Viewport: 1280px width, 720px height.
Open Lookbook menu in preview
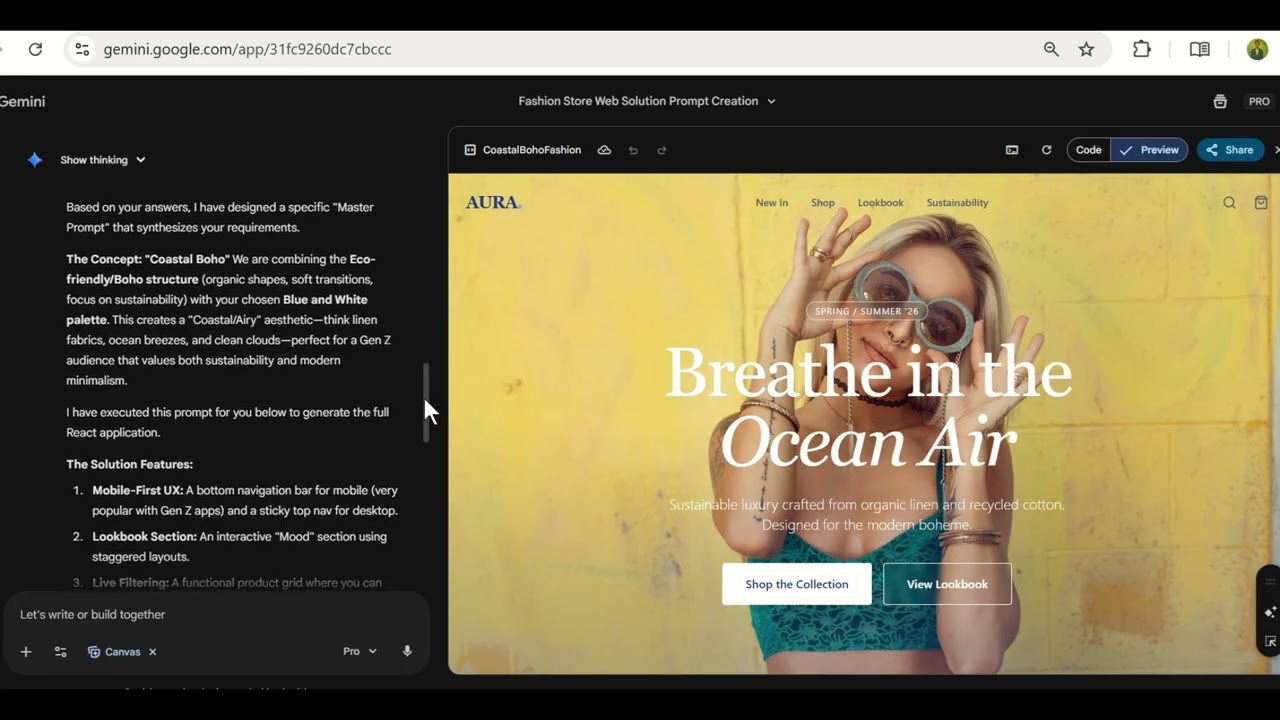coord(880,203)
